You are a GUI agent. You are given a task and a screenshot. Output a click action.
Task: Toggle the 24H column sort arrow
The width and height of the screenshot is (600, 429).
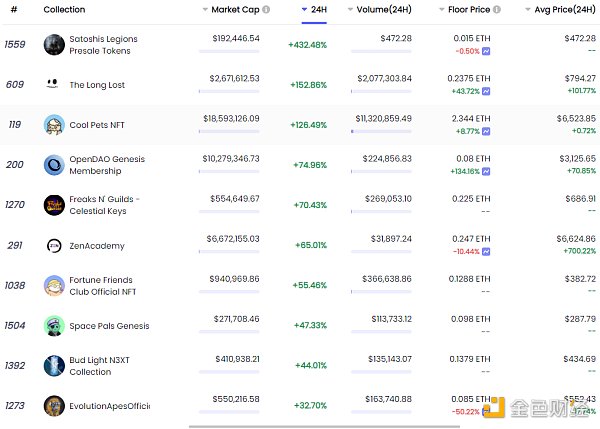tap(304, 10)
